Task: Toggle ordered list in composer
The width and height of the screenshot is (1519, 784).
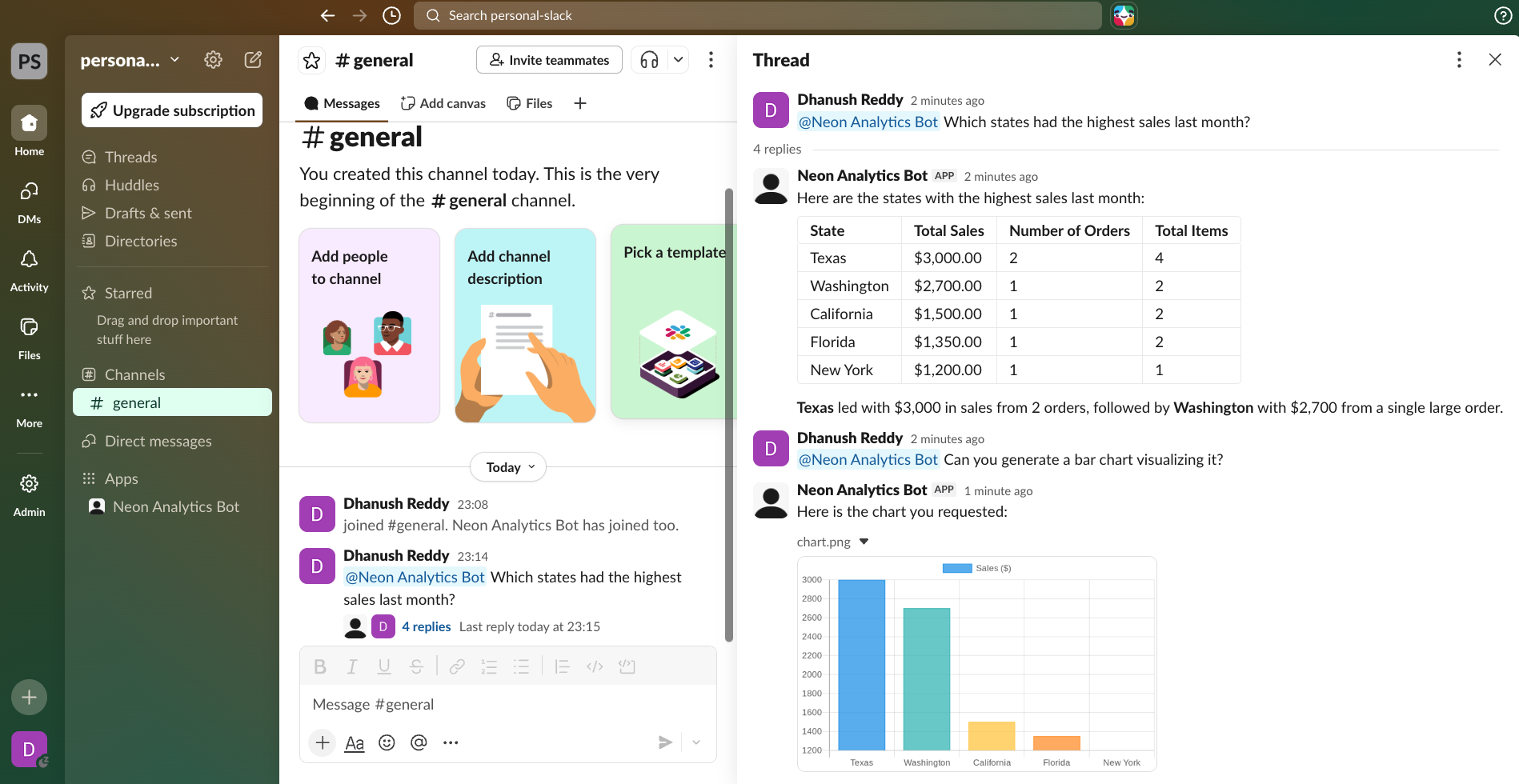Action: [x=489, y=666]
